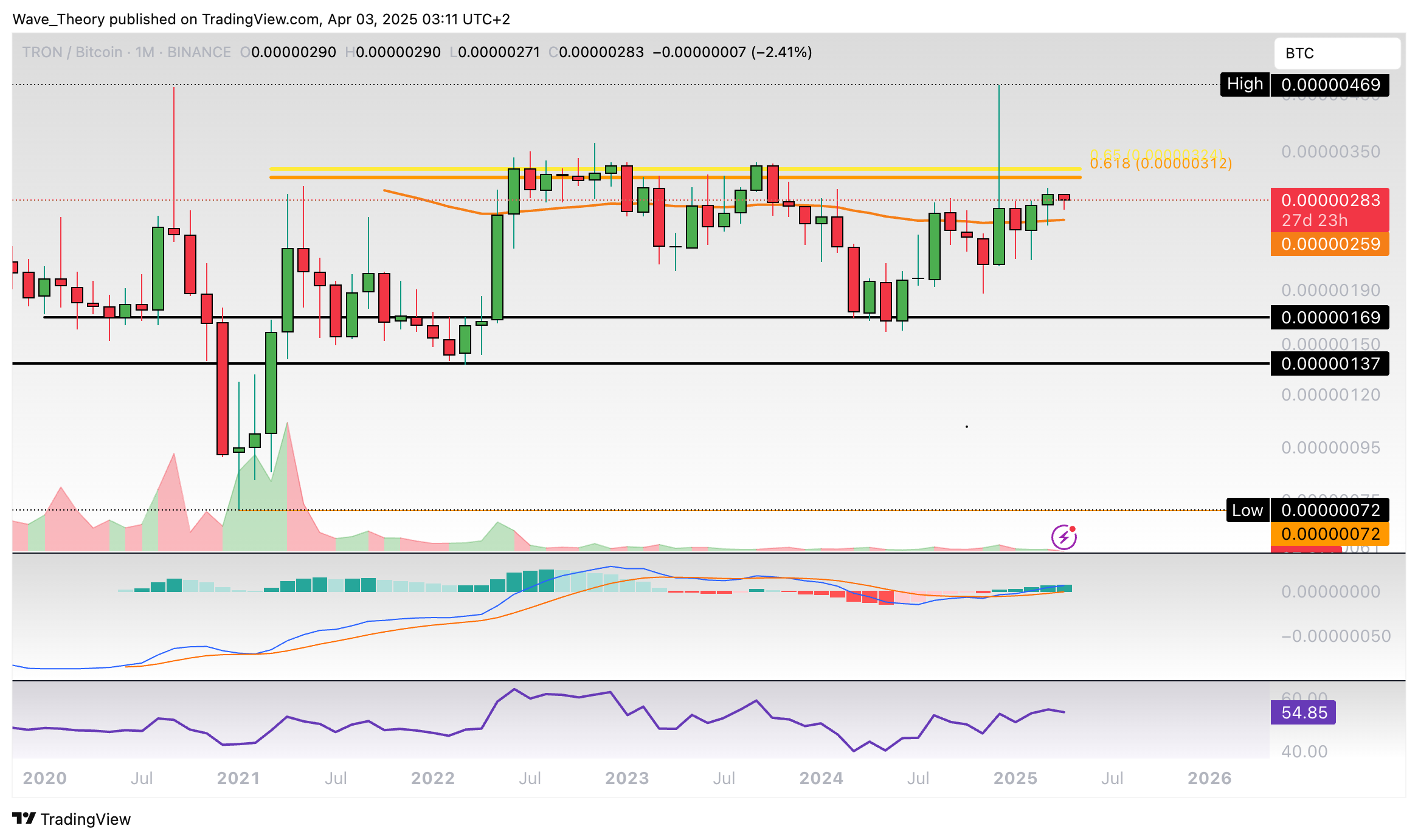This screenshot has width=1418, height=840.
Task: Click the orange 0.00000072 price label
Action: coord(1330,534)
